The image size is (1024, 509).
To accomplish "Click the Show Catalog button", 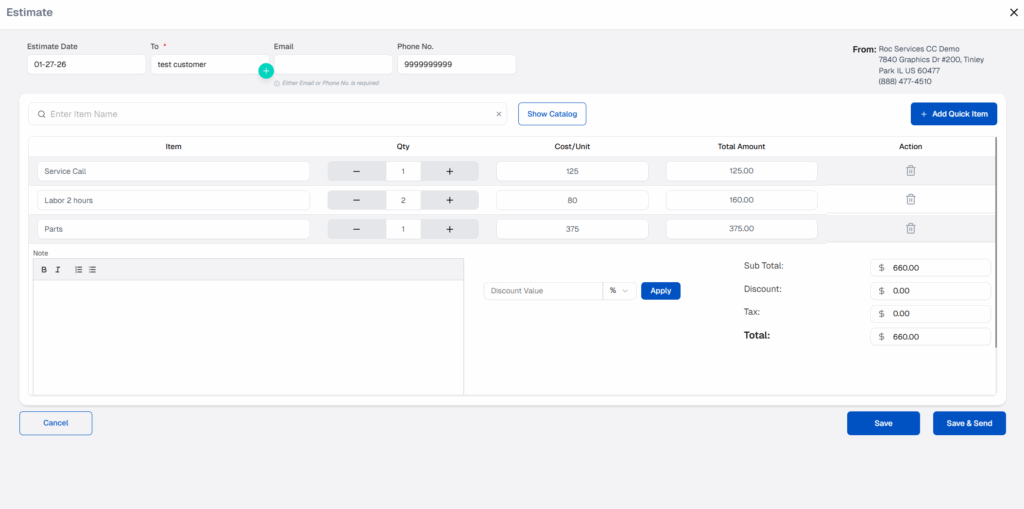I will (552, 114).
